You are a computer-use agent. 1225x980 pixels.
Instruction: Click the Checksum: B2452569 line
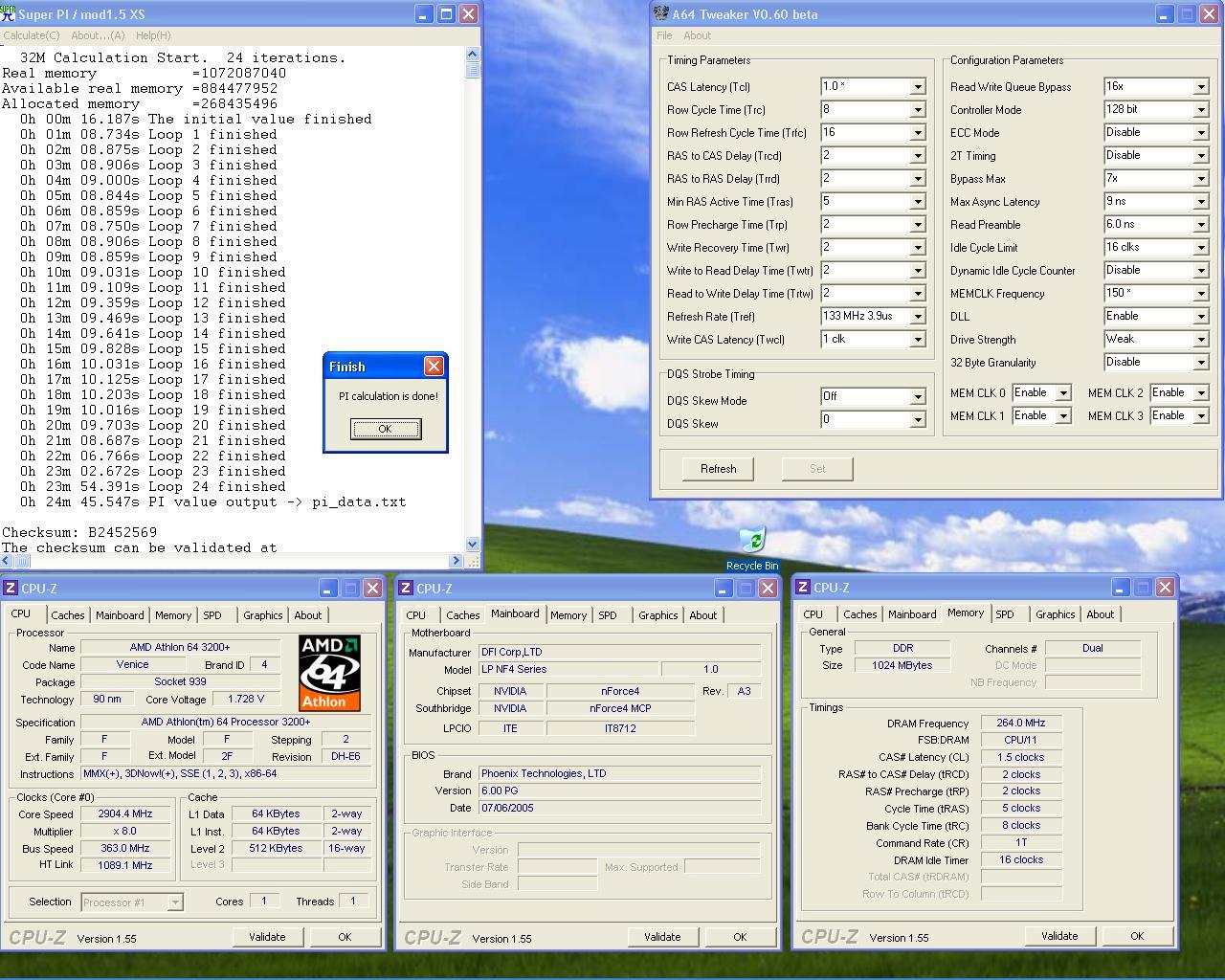point(79,532)
